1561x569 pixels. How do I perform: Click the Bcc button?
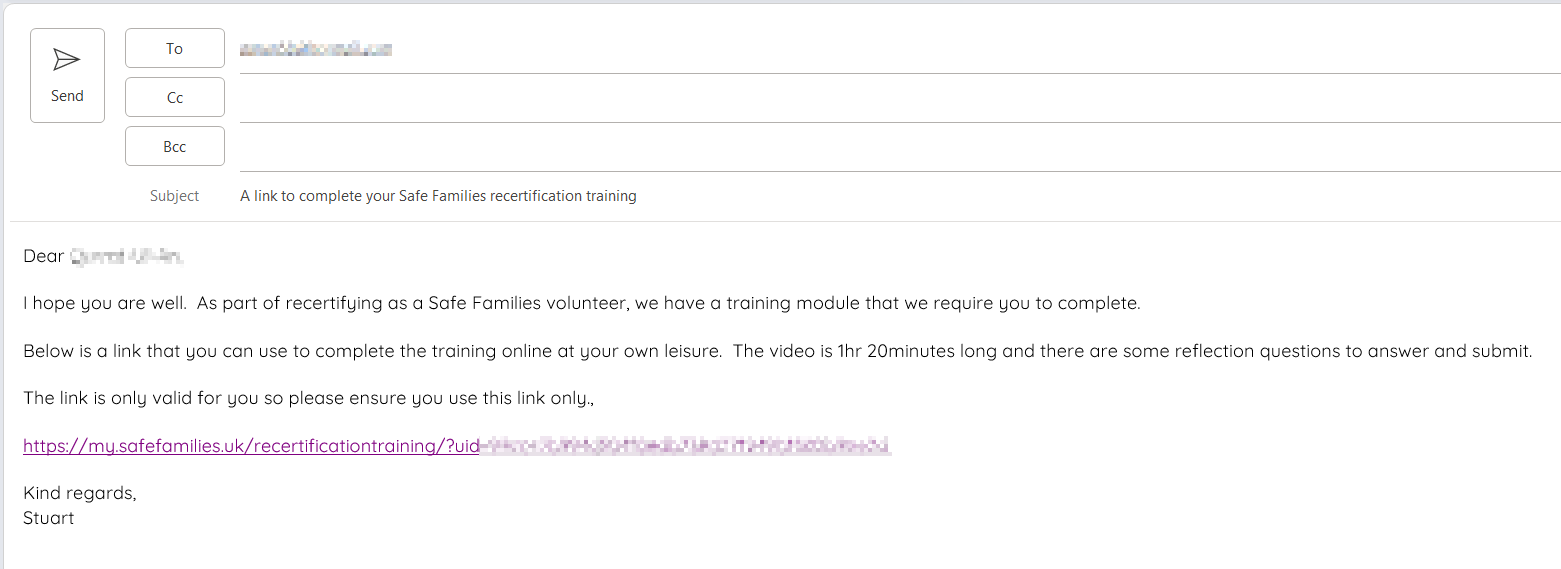(x=174, y=147)
